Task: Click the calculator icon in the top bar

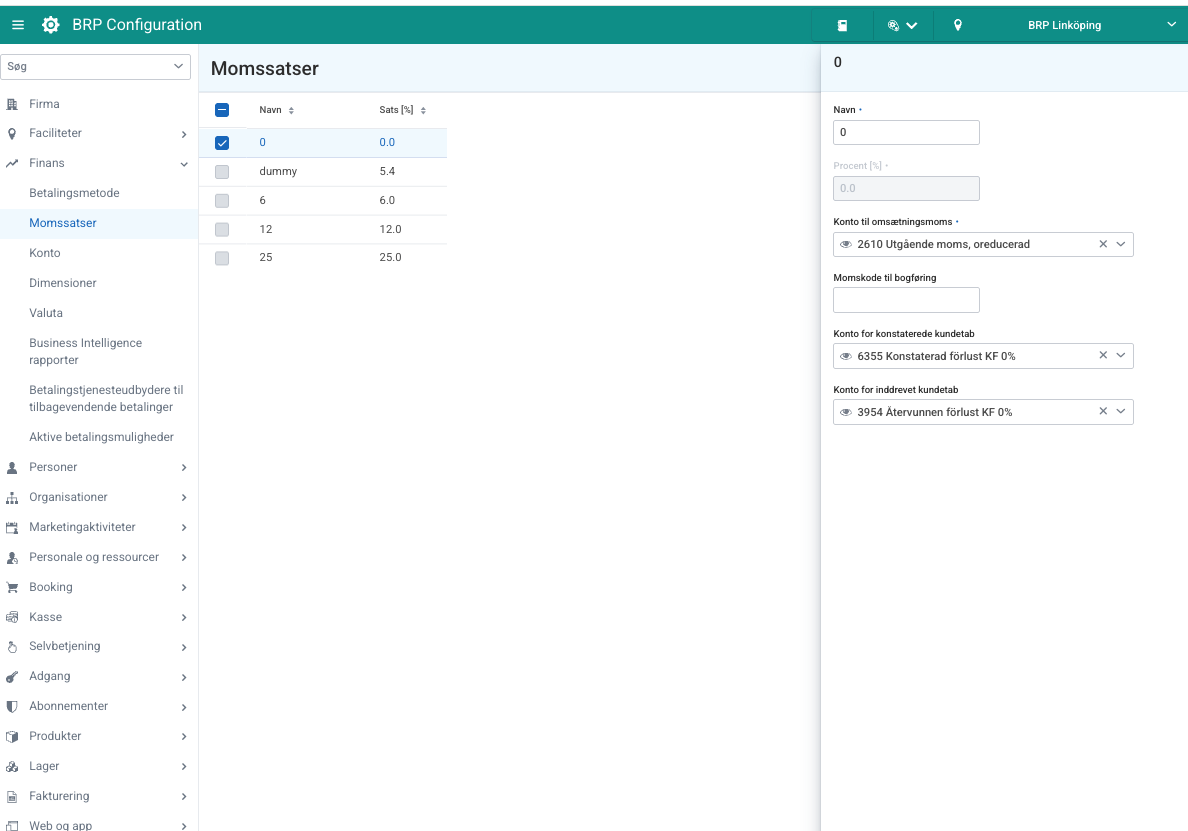Action: point(842,25)
